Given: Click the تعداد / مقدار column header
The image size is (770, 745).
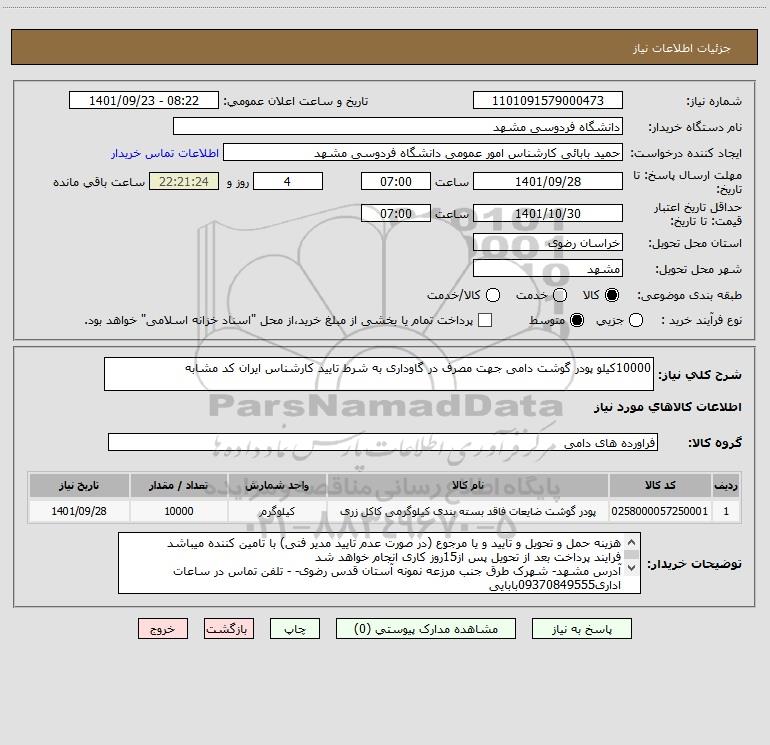Looking at the screenshot, I should tap(179, 485).
